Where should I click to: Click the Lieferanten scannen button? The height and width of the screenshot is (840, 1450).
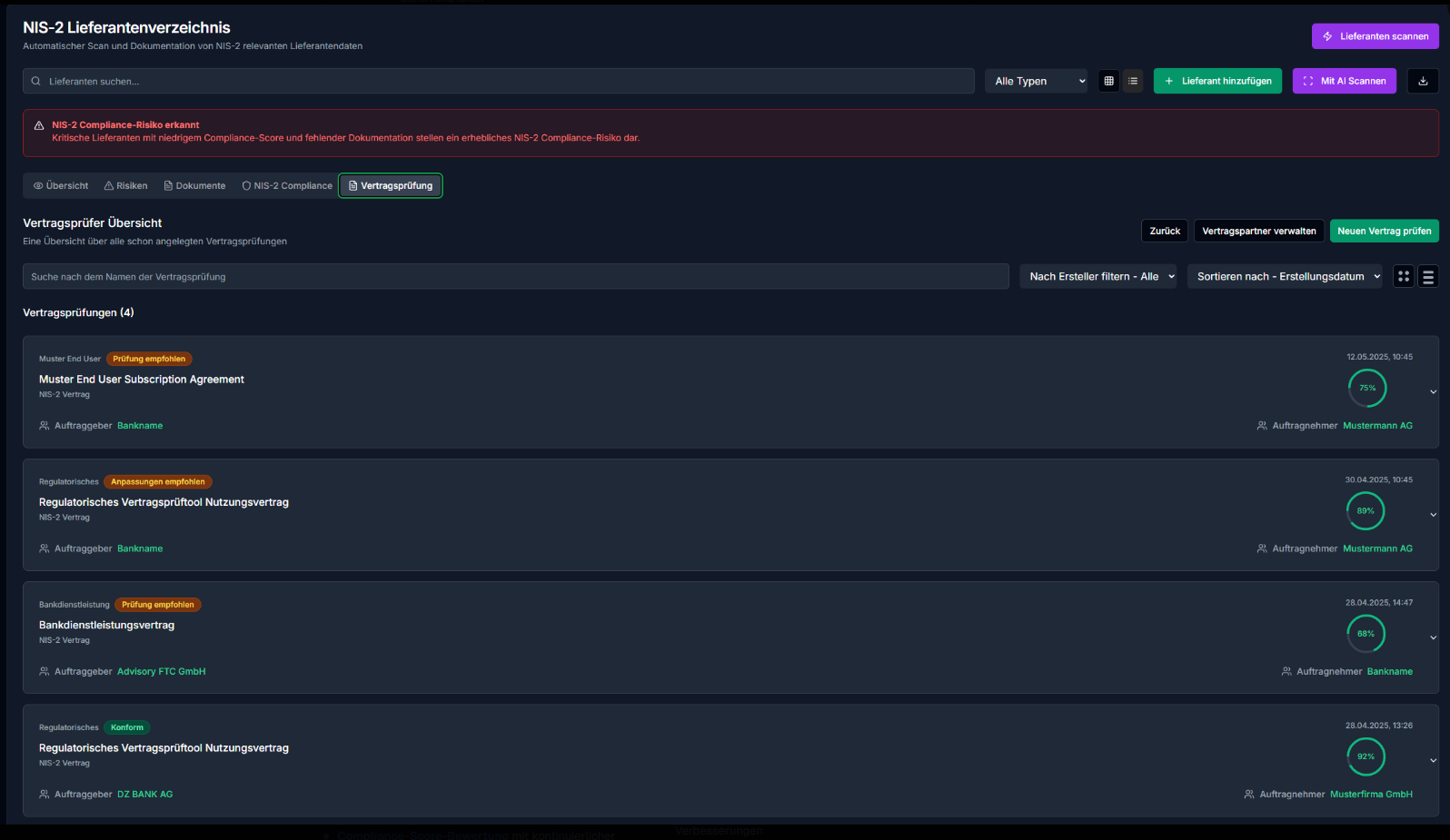pyautogui.click(x=1375, y=36)
